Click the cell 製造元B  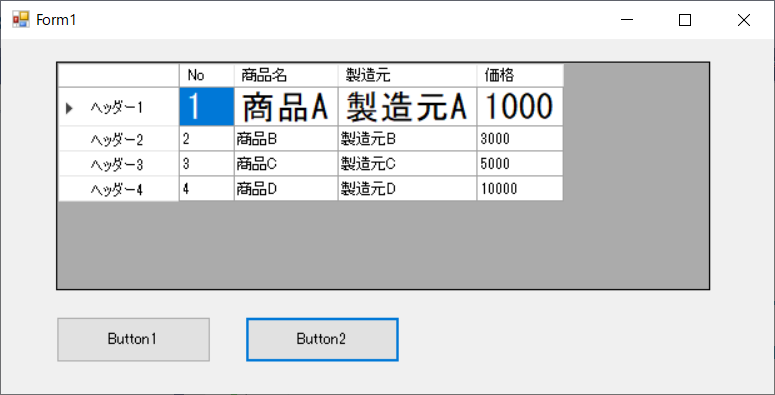(407, 139)
